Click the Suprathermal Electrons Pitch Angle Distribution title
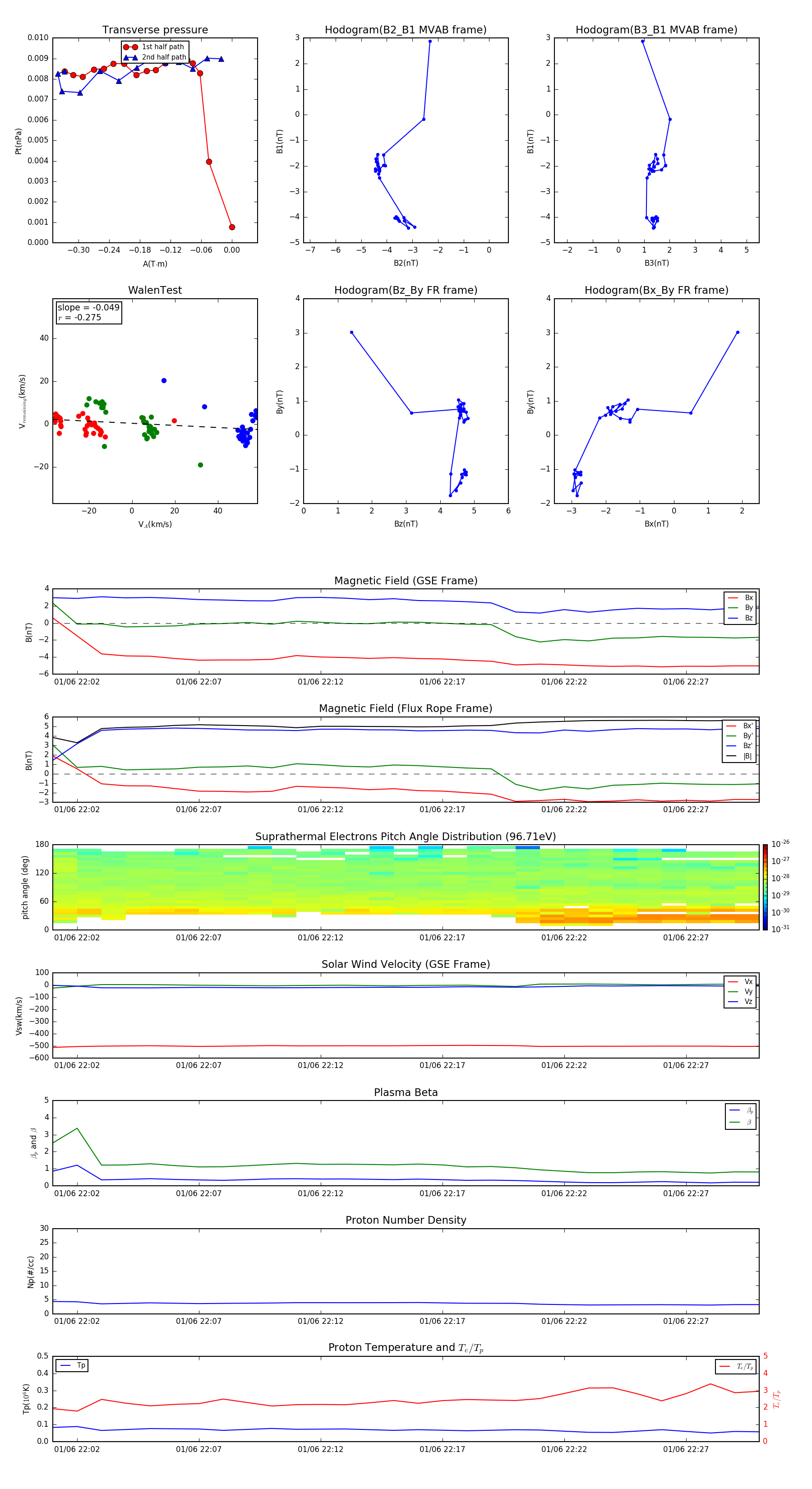Image resolution: width=812 pixels, height=1489 pixels. click(406, 837)
